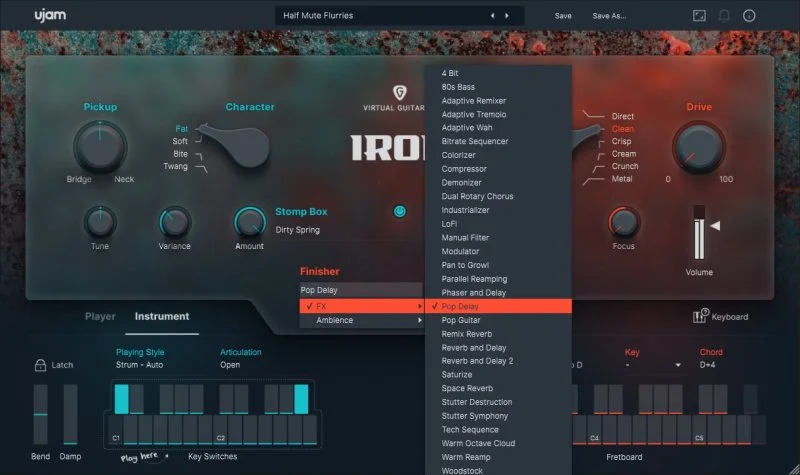800x475 pixels.
Task: Choose LoFi effect
Action: [498, 224]
